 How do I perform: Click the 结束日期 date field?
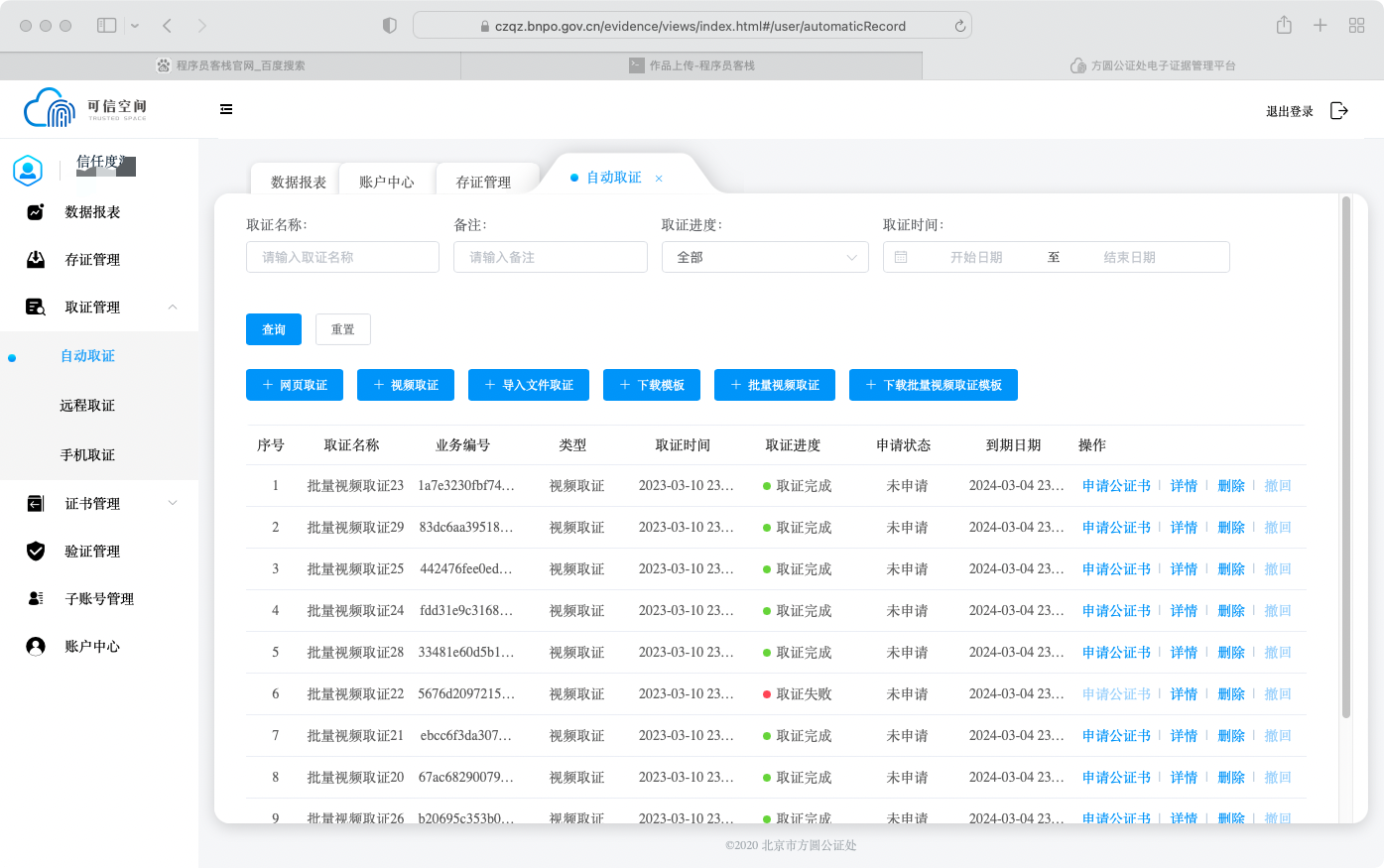pos(1129,257)
